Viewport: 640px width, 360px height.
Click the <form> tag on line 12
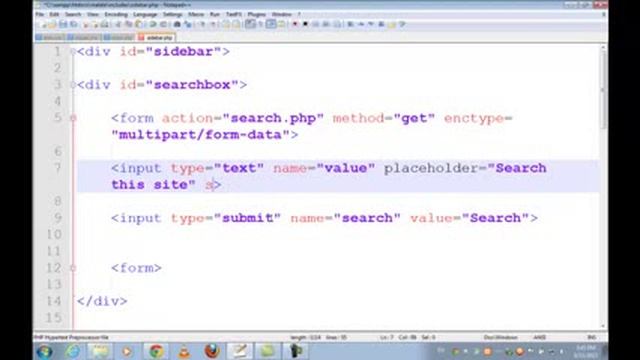pyautogui.click(x=136, y=268)
